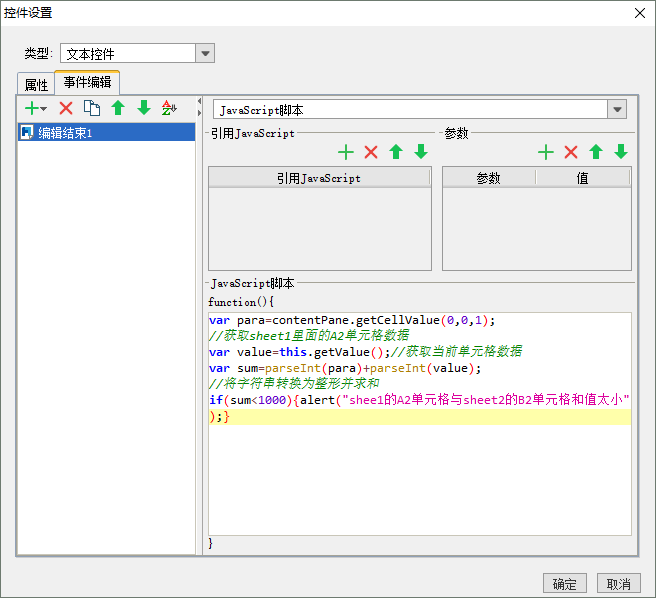Open the 类型 文本控件 dropdown arrow

205,53
